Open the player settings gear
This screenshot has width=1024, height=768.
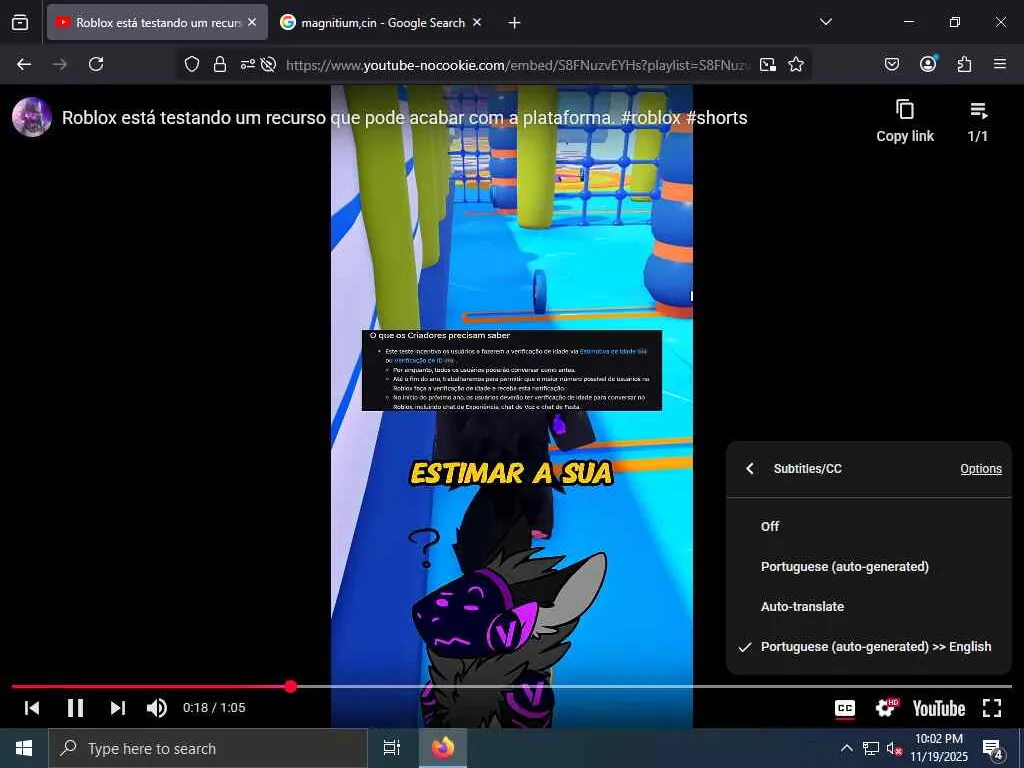coord(886,708)
